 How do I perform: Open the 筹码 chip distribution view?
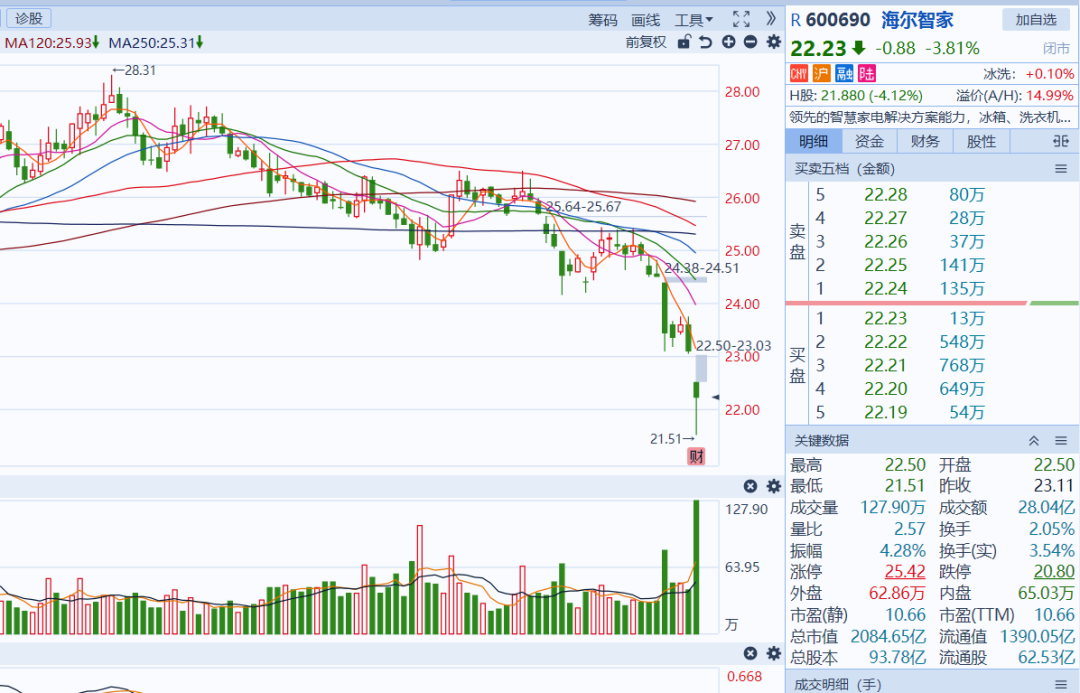[603, 20]
